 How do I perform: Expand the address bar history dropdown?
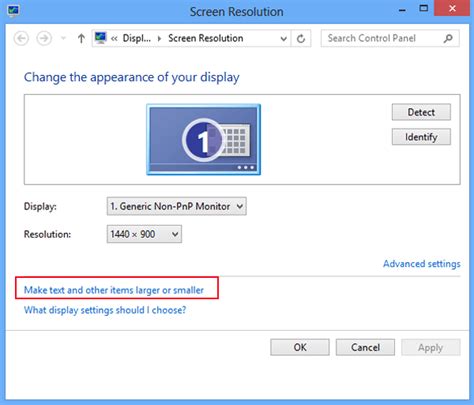[284, 39]
